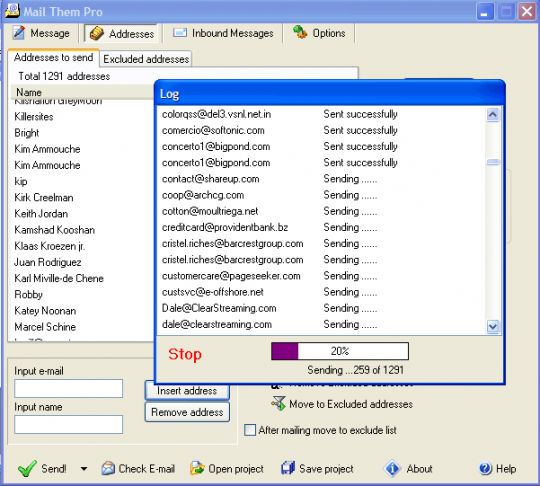
Task: Switch to Excluded addresses subtab
Action: pos(146,59)
